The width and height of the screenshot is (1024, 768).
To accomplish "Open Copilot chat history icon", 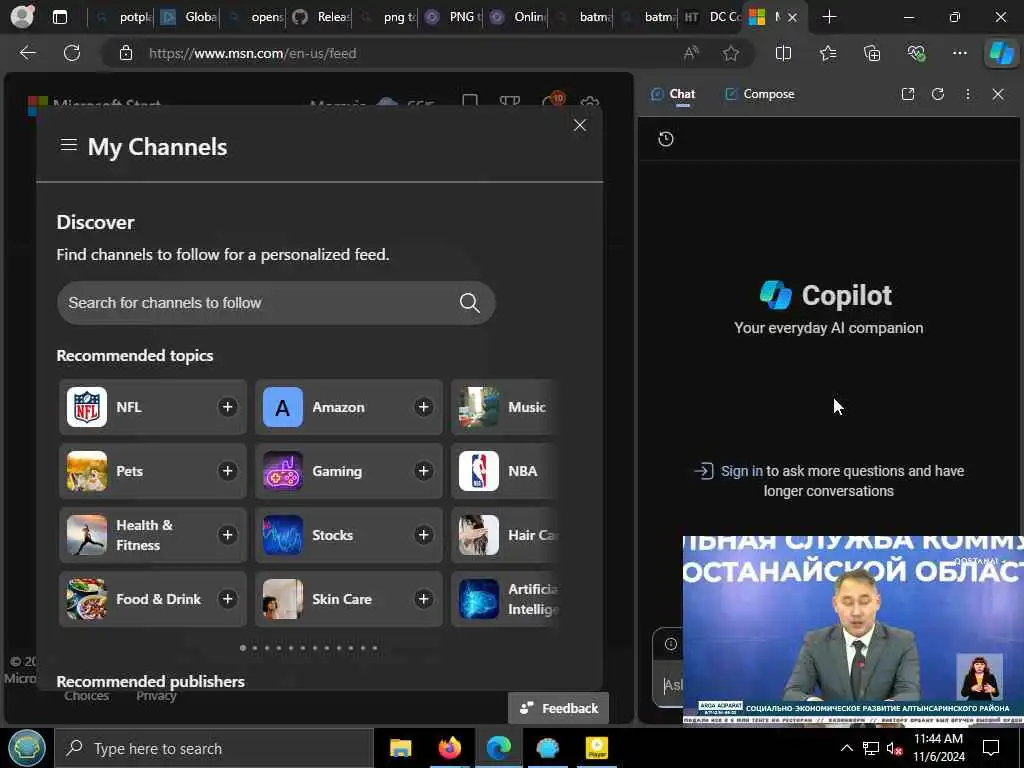I will point(665,139).
